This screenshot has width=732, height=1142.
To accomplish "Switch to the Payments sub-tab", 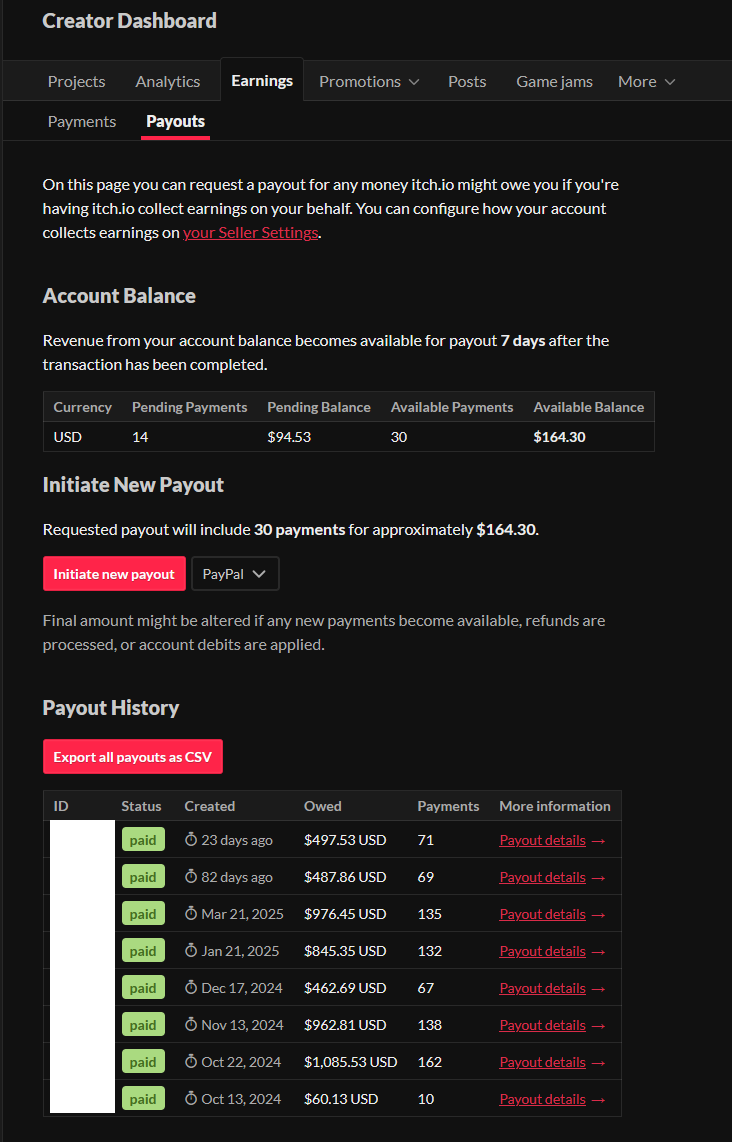I will point(82,122).
